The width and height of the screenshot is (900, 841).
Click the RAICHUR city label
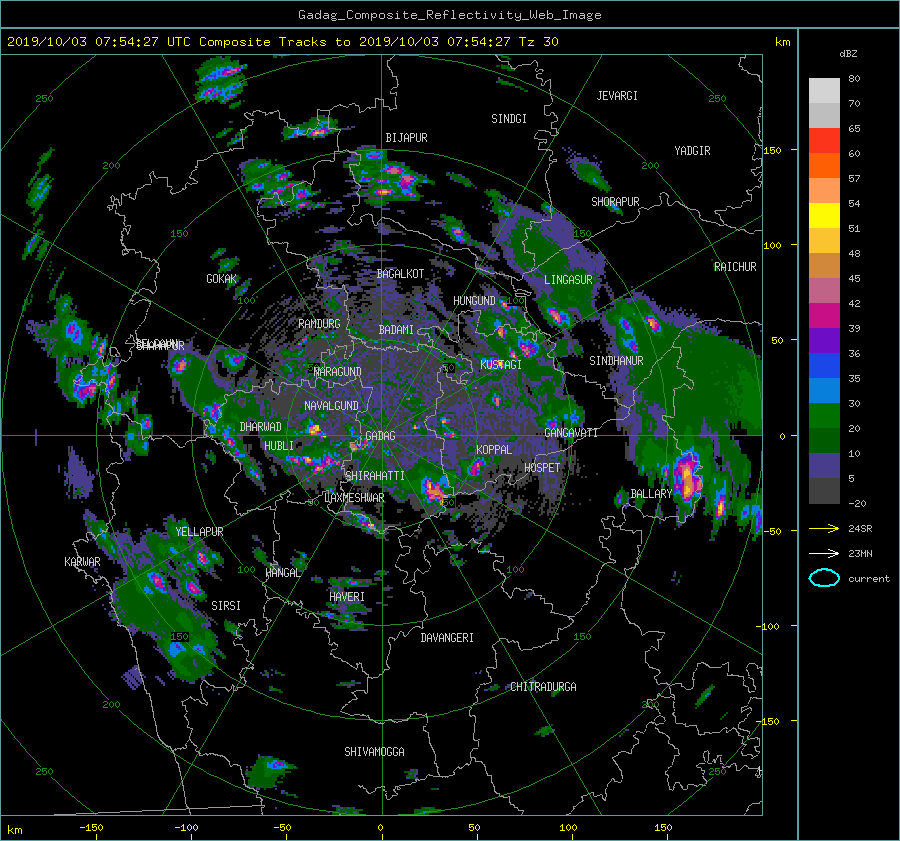click(735, 267)
